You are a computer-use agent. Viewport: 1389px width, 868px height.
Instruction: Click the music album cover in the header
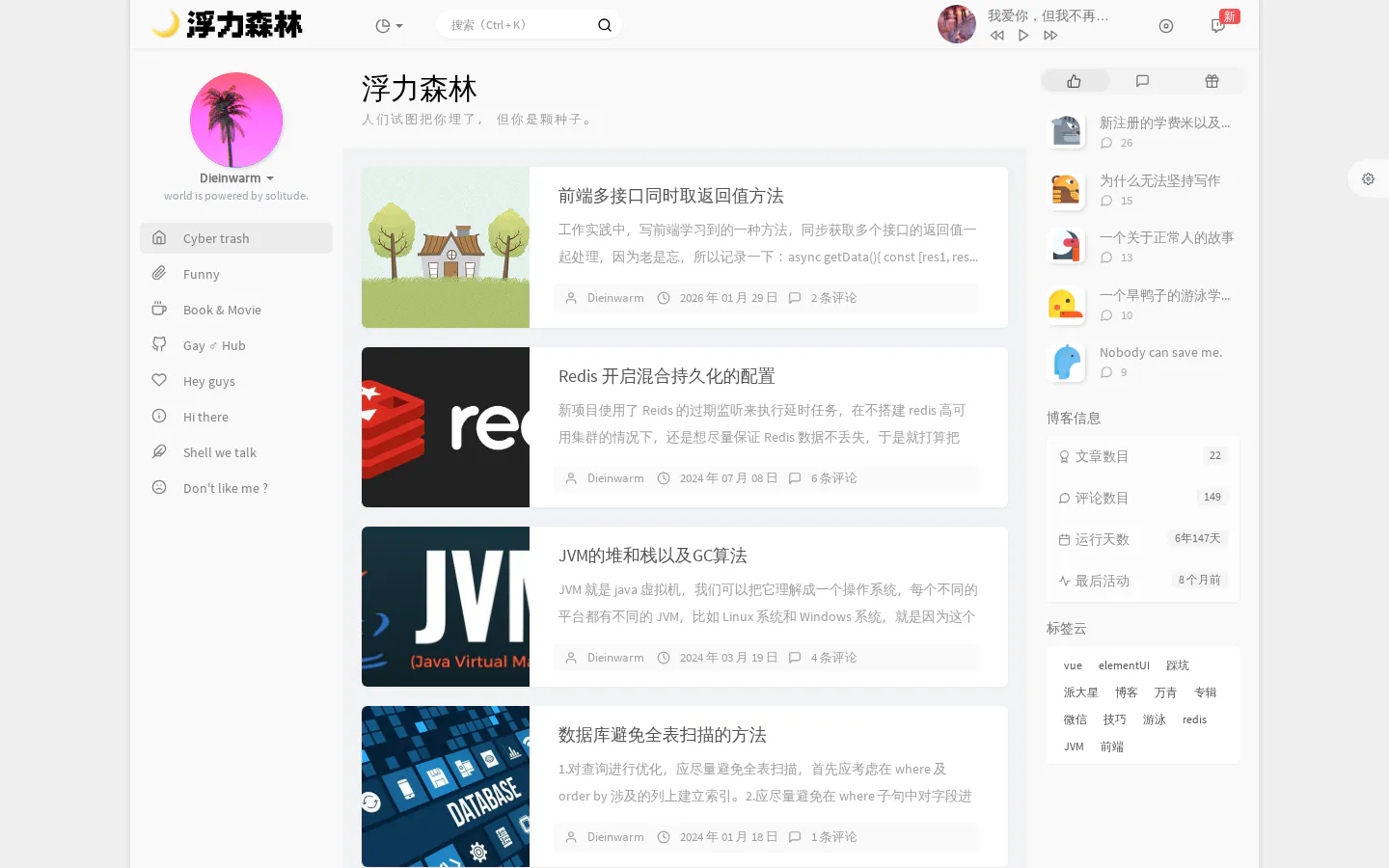tap(957, 24)
